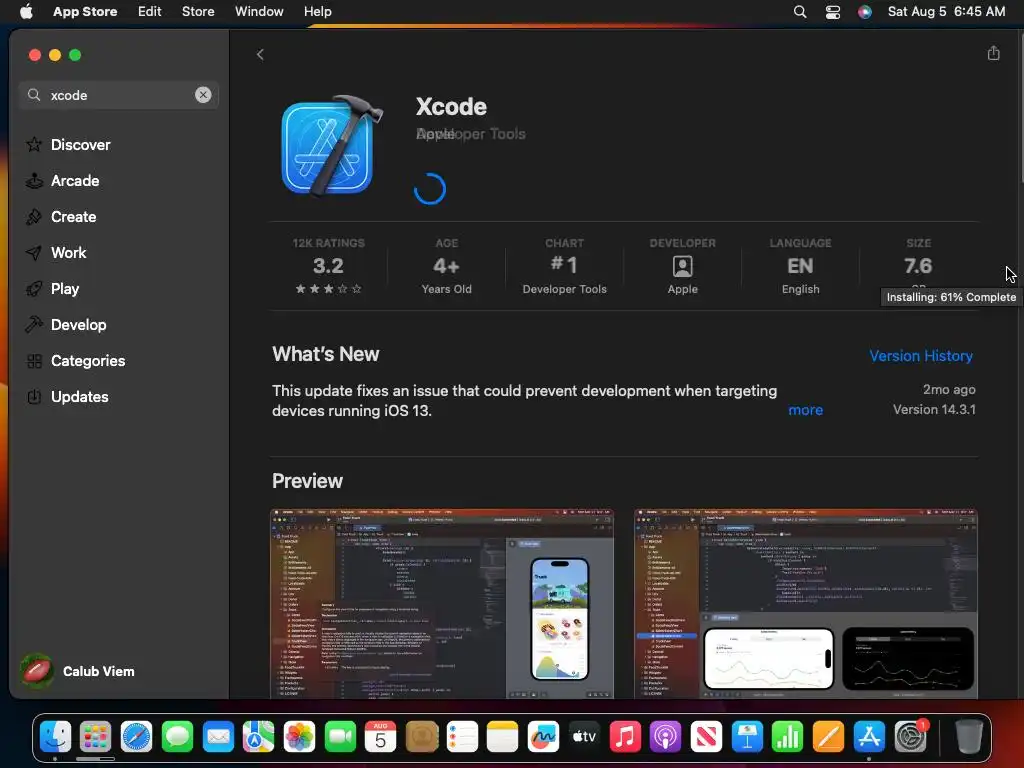Open Spotlight search in menu bar

click(800, 11)
